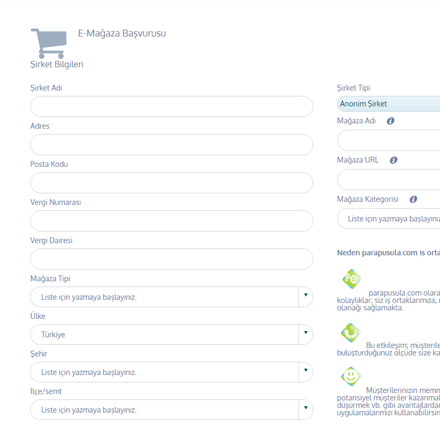The height and width of the screenshot is (445, 440).
Task: Click the Mağaza URL info icon
Action: point(393,160)
